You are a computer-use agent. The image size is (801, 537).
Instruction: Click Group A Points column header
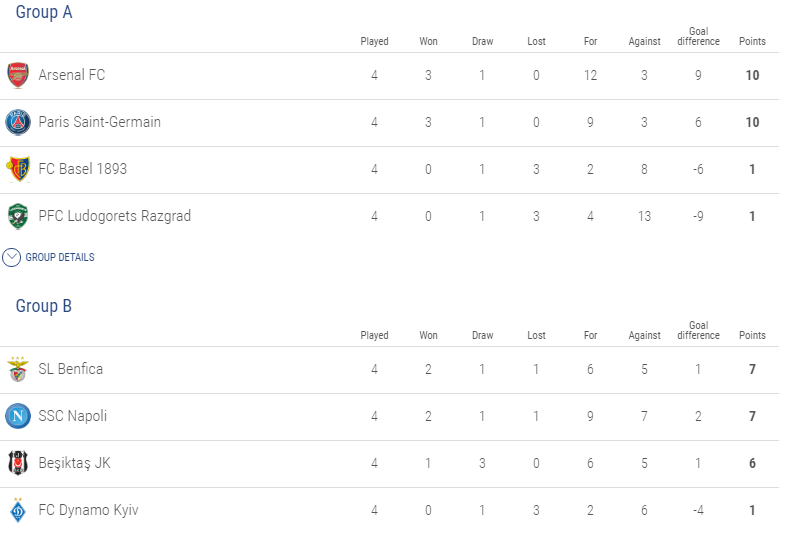tap(752, 41)
